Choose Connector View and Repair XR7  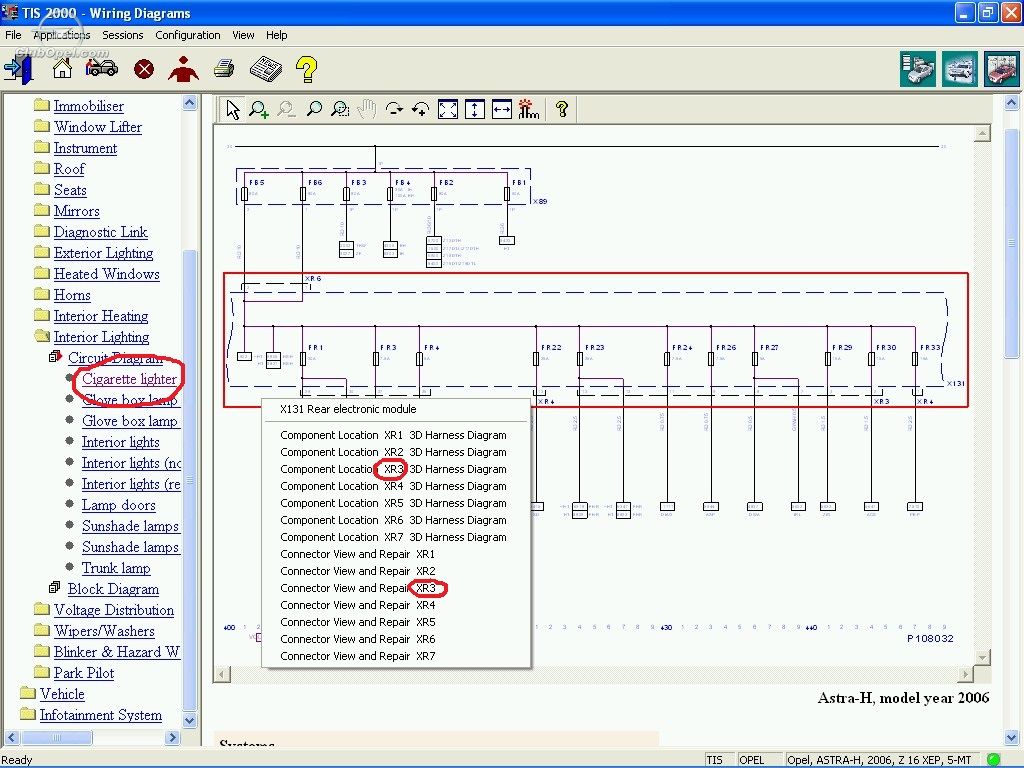(x=358, y=656)
